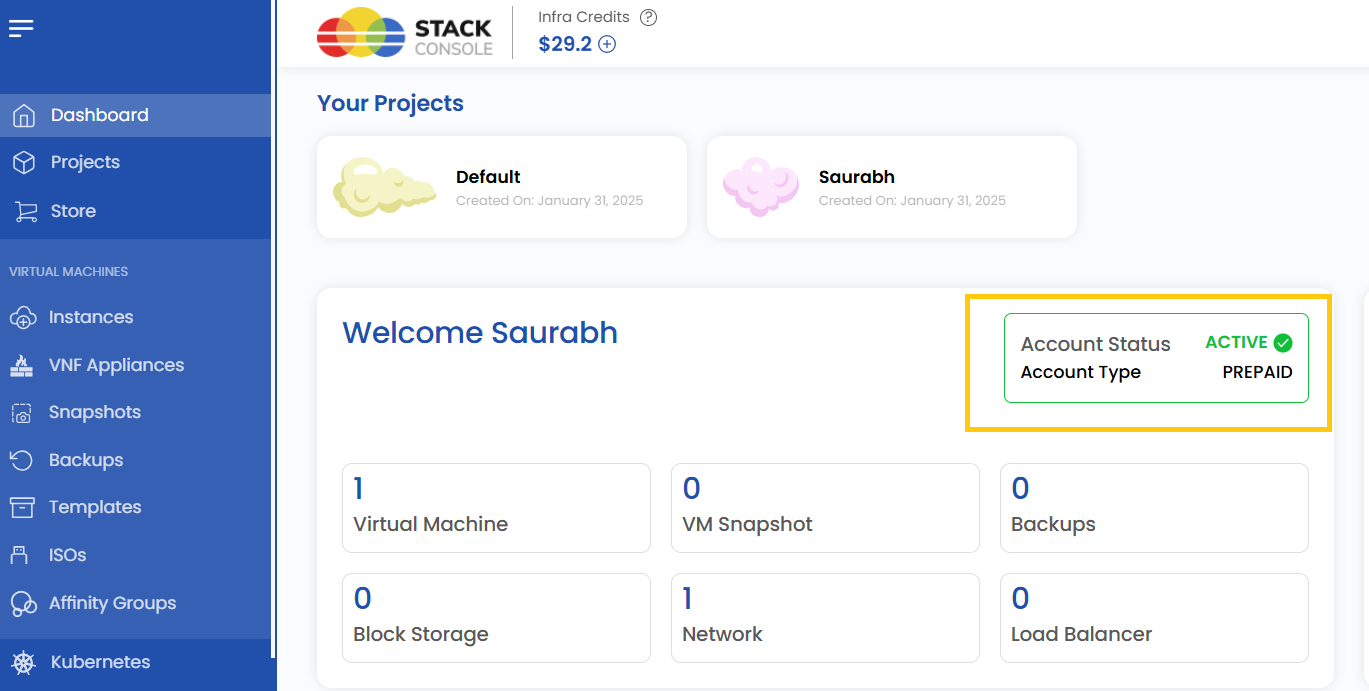Viewport: 1369px width, 691px height.
Task: Open Affinity Groups via its sidebar icon
Action: (x=22, y=602)
